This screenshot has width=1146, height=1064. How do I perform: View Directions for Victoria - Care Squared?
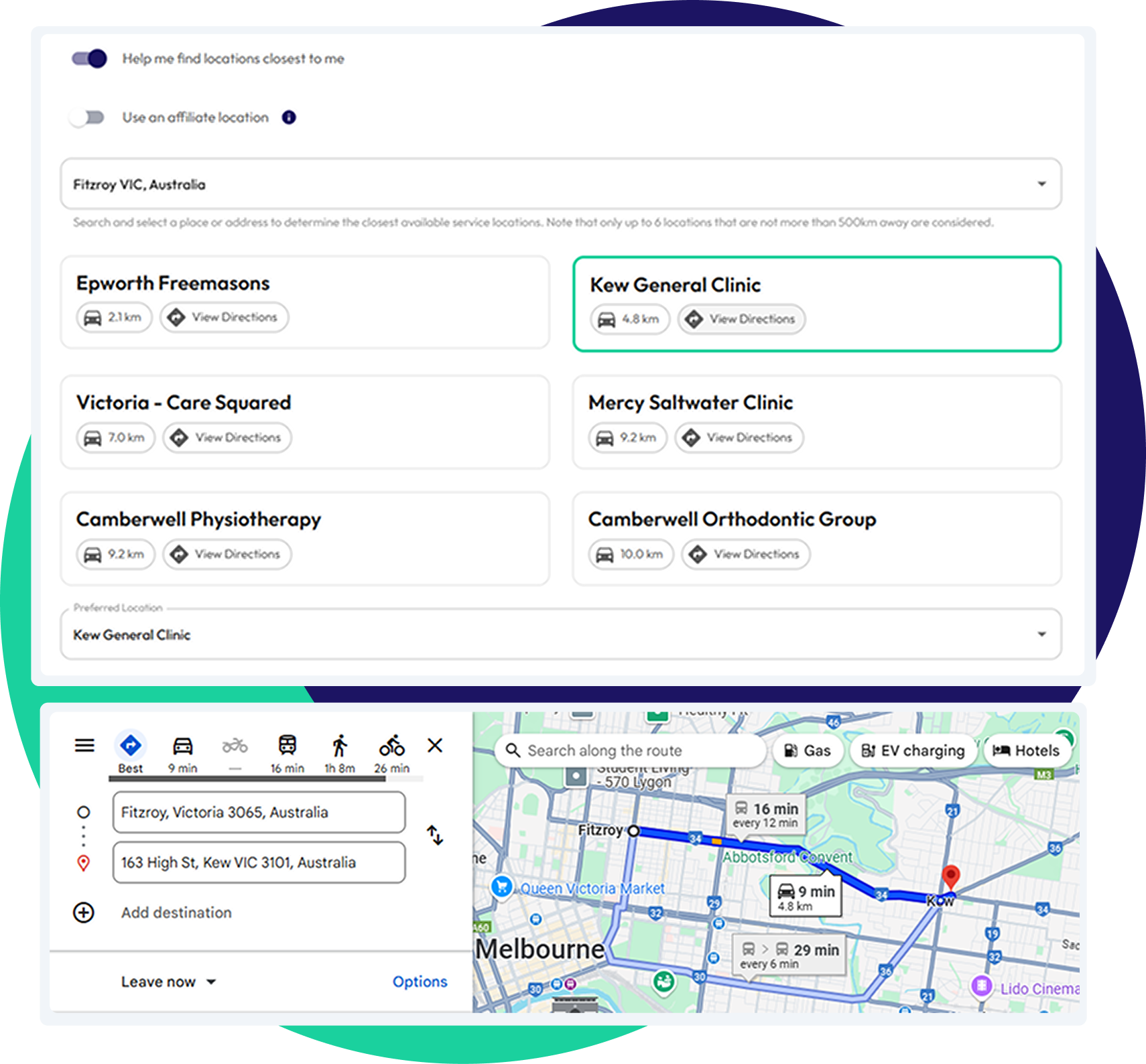tap(227, 438)
